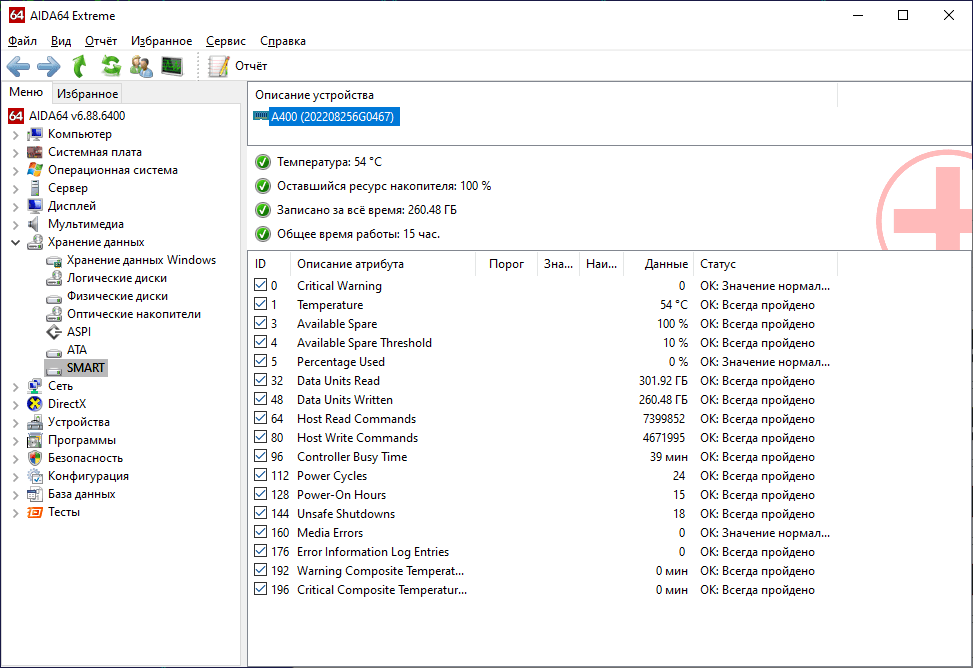The image size is (973, 668).
Task: Switch to the Избранное sidebar tab
Action: pyautogui.click(x=87, y=94)
